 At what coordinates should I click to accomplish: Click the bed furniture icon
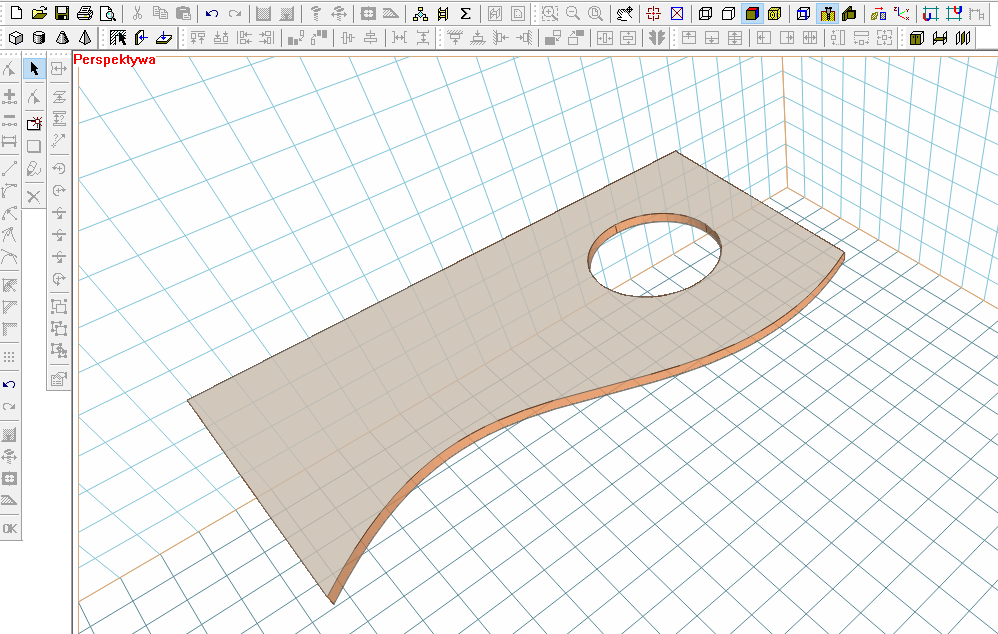(x=939, y=38)
